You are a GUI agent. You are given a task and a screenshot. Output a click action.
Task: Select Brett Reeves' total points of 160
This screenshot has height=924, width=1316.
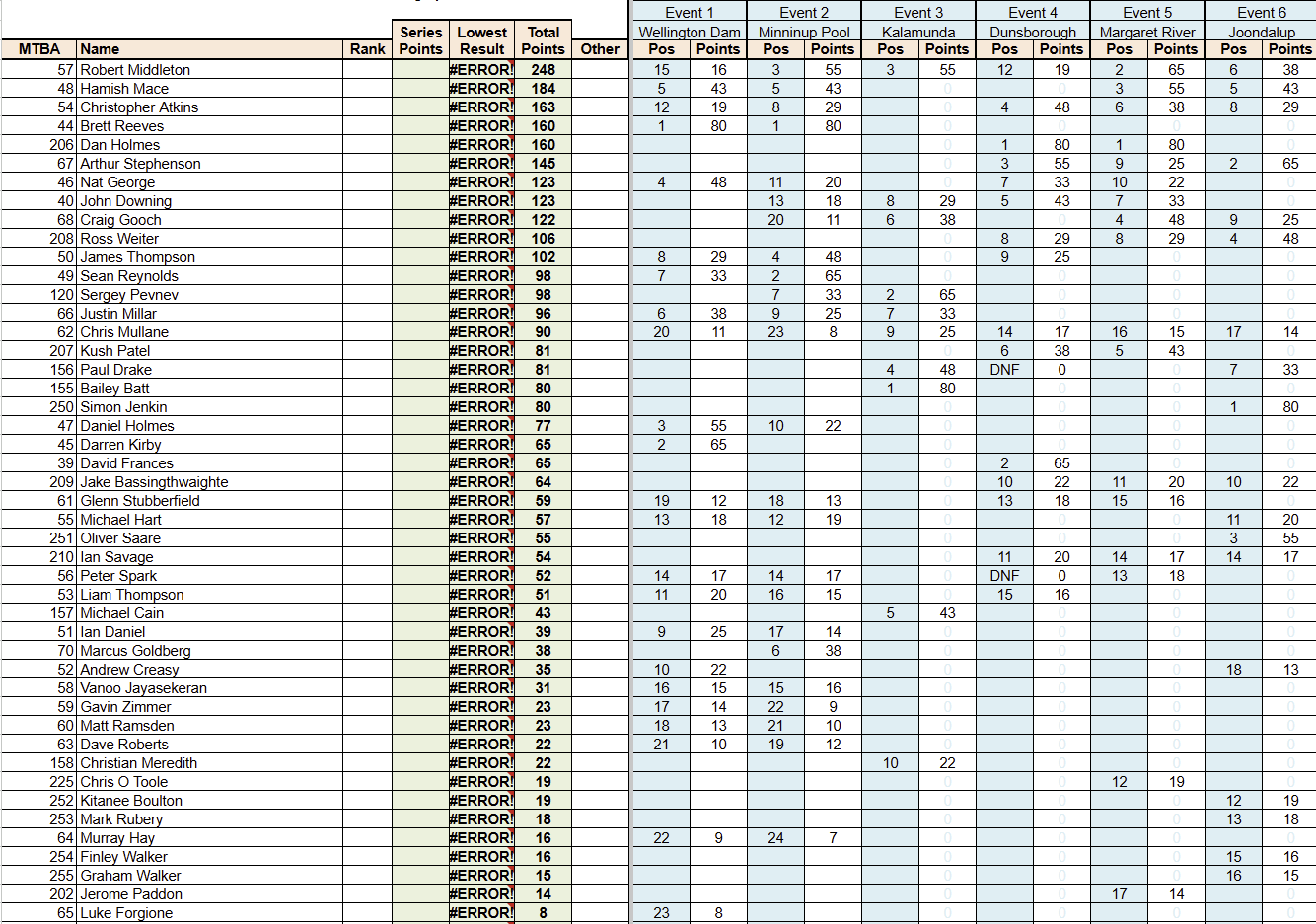[x=543, y=126]
